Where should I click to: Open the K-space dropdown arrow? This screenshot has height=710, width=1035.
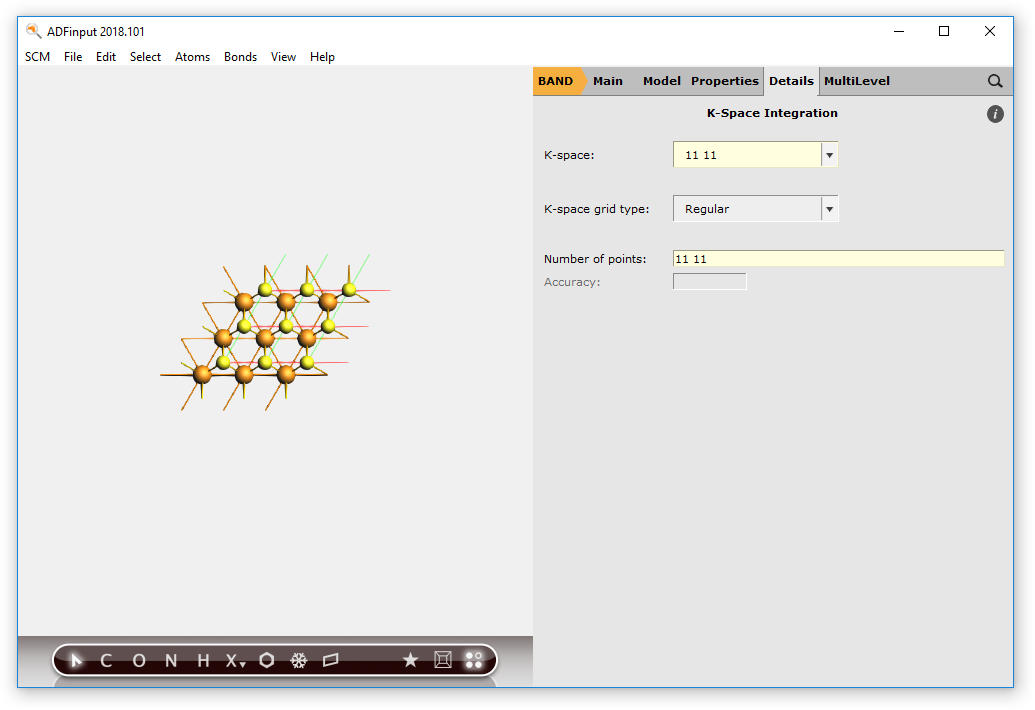click(x=830, y=155)
